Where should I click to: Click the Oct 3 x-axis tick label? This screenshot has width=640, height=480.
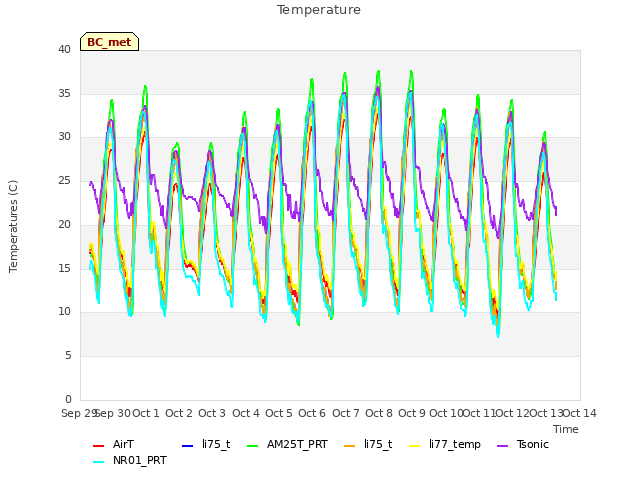pos(212,413)
